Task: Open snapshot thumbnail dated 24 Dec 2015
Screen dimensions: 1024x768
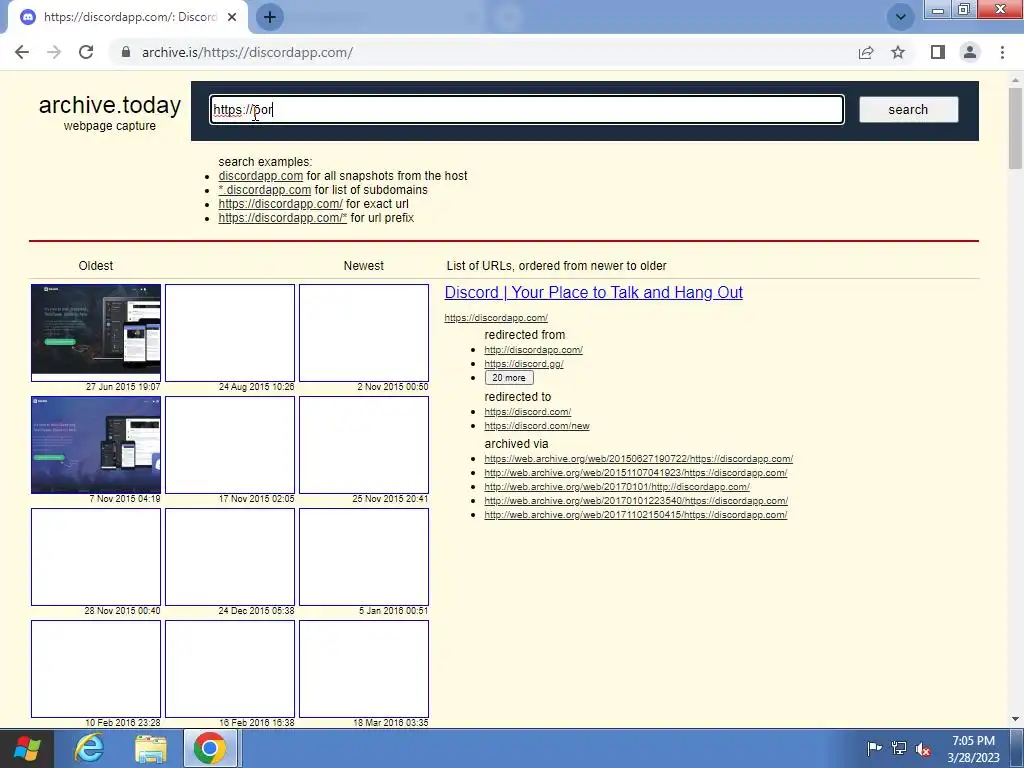Action: [x=230, y=557]
